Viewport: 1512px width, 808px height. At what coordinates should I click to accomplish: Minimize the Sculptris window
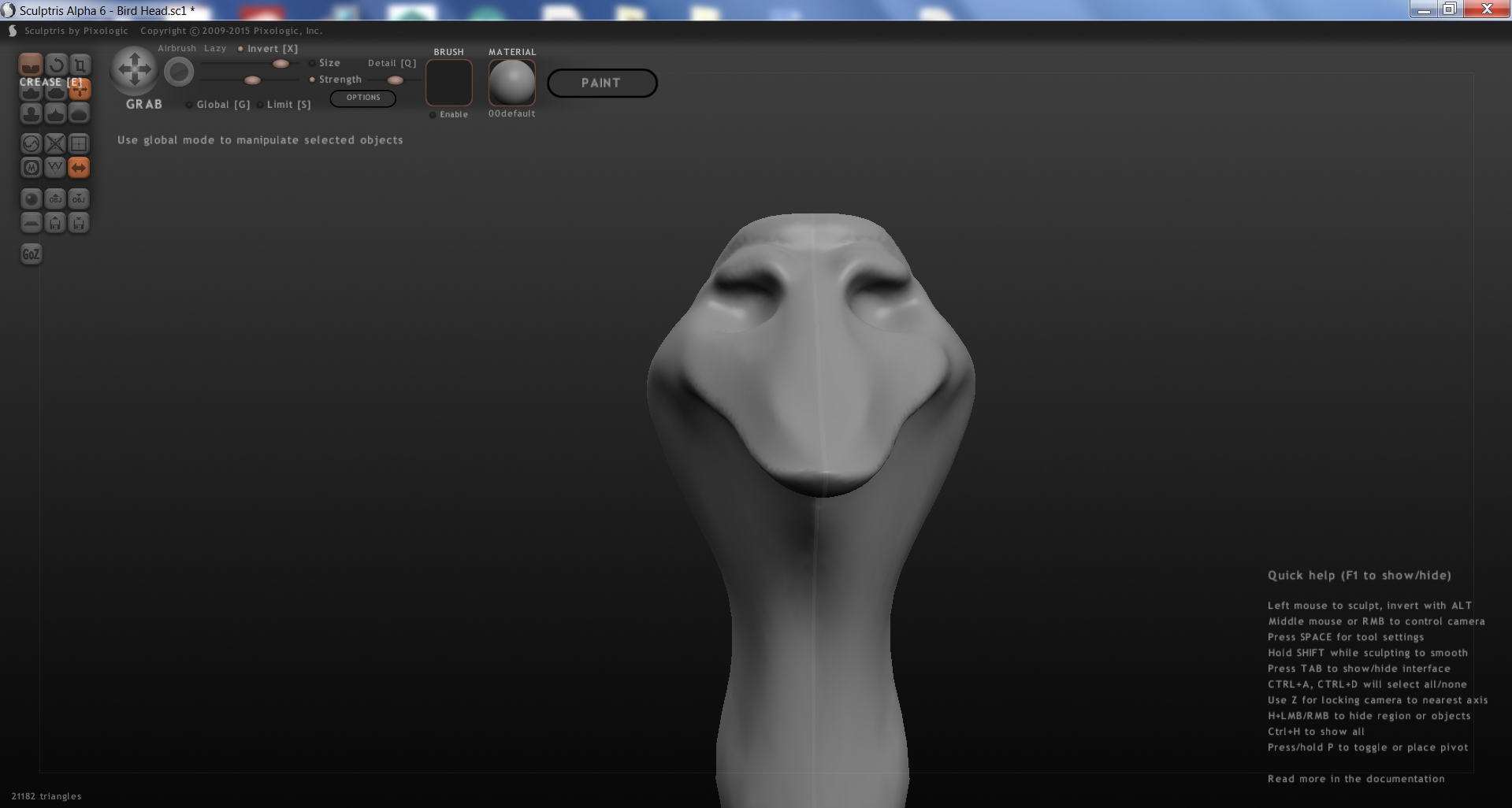[1424, 9]
